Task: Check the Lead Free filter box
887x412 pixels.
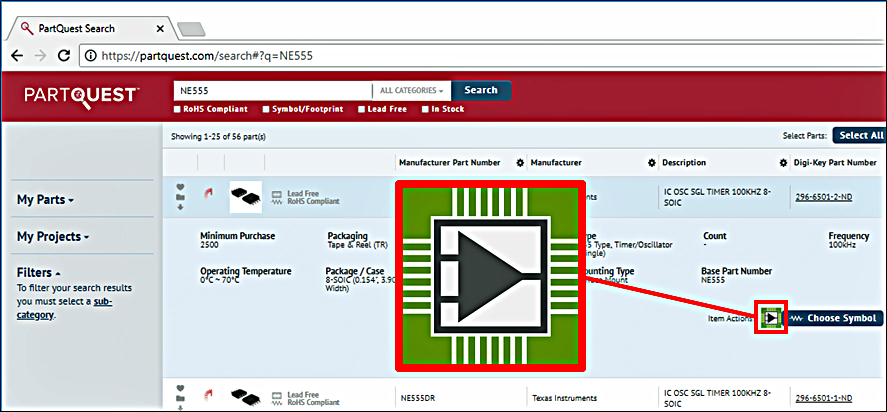Action: [x=361, y=109]
